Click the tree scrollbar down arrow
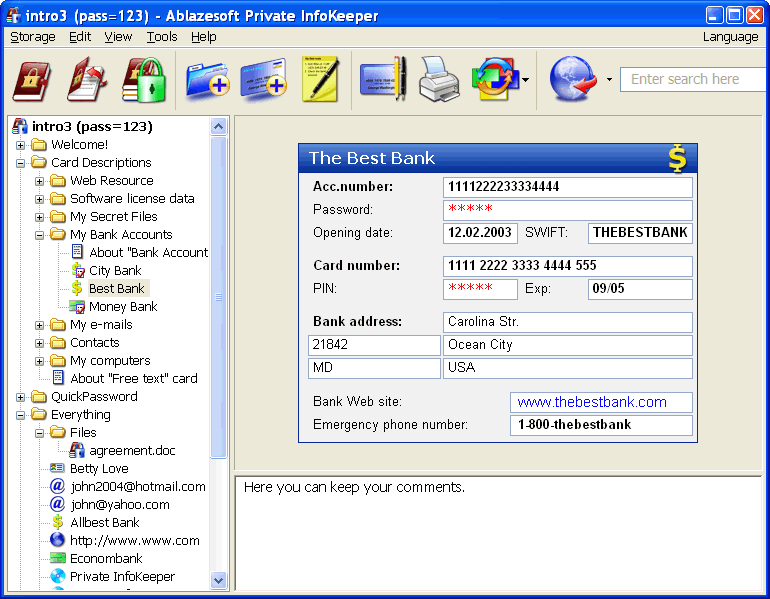Screen dimensions: 770x599 [x=219, y=580]
